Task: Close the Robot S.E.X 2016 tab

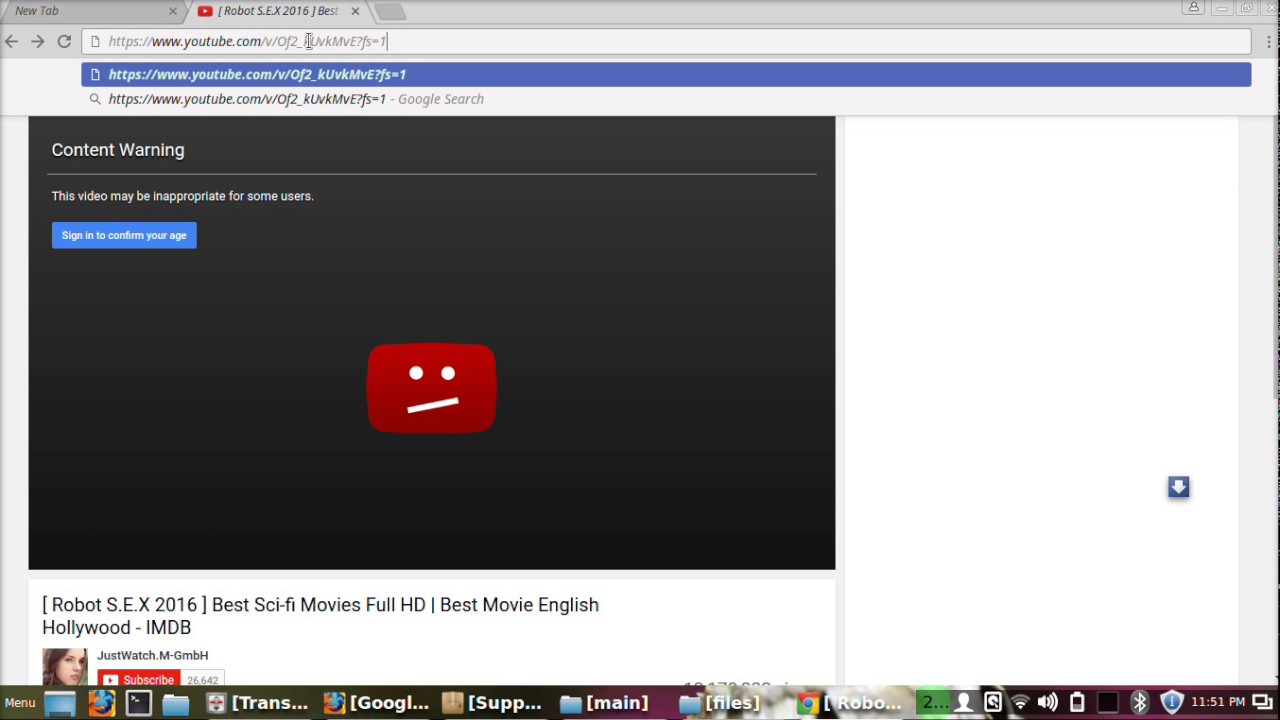Action: [x=355, y=11]
